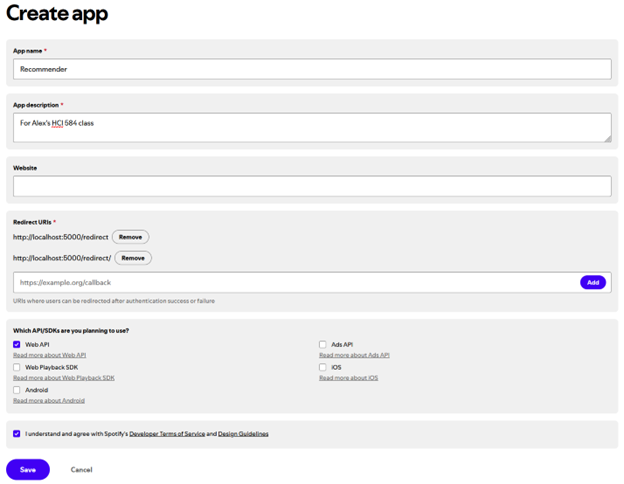624x484 pixels.
Task: Click the App description text area
Action: click(x=312, y=128)
